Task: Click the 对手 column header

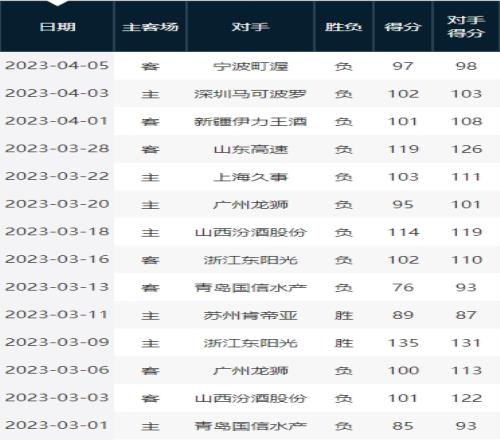Action: 251,27
